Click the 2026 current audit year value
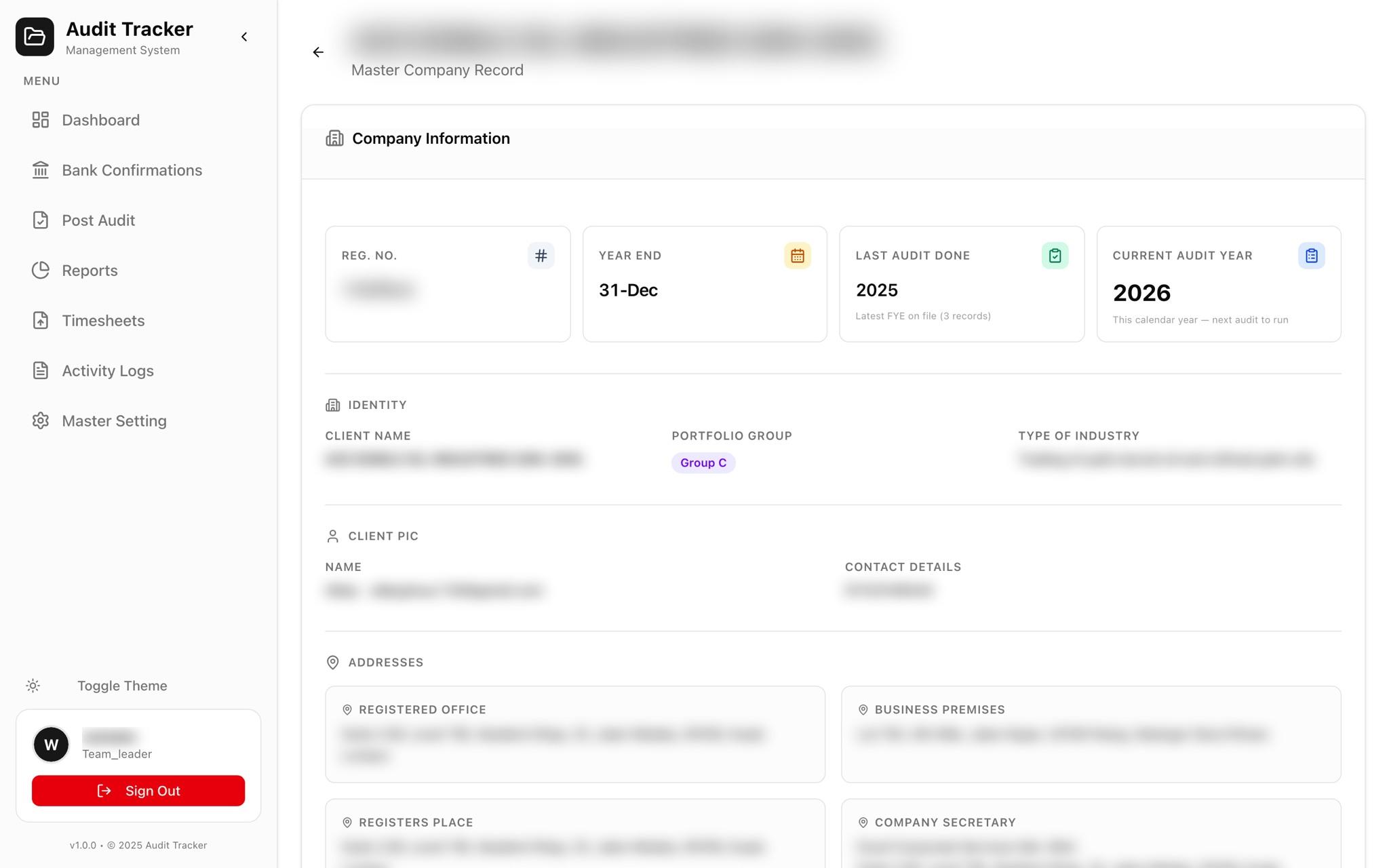Viewport: 1389px width, 868px height. (x=1141, y=293)
